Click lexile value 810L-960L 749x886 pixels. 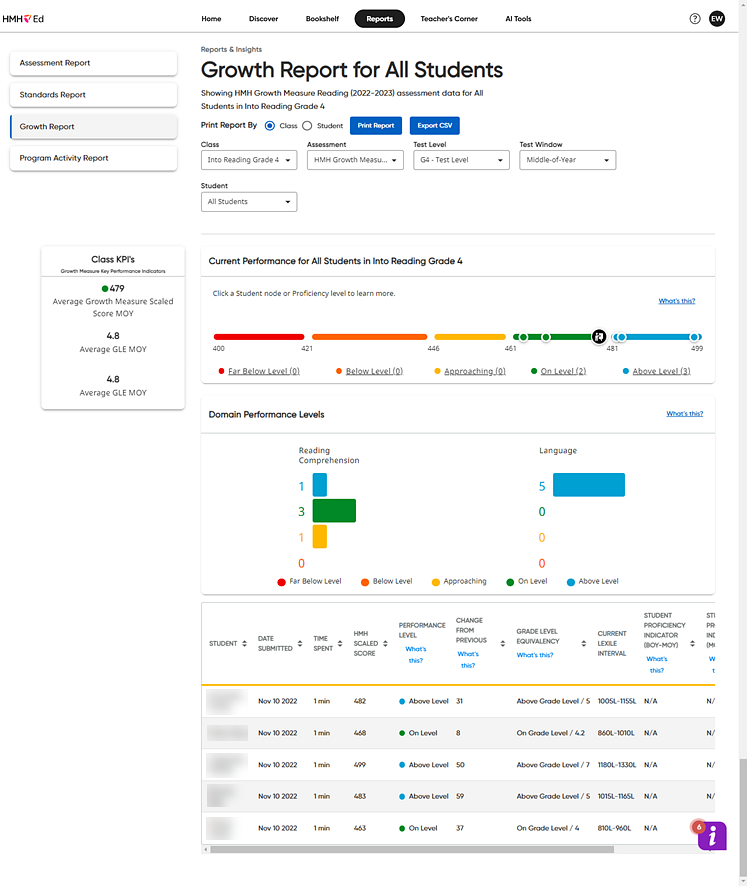click(615, 828)
